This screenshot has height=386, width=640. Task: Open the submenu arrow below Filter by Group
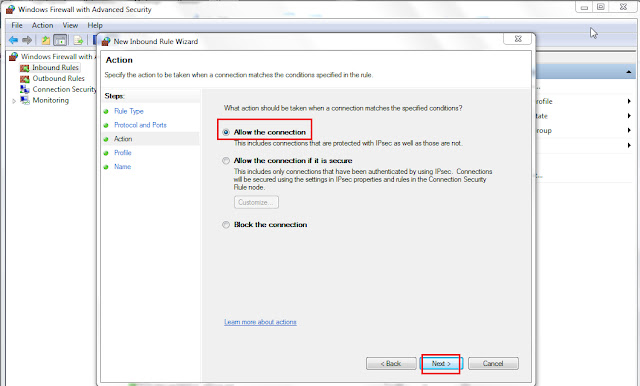click(x=629, y=145)
